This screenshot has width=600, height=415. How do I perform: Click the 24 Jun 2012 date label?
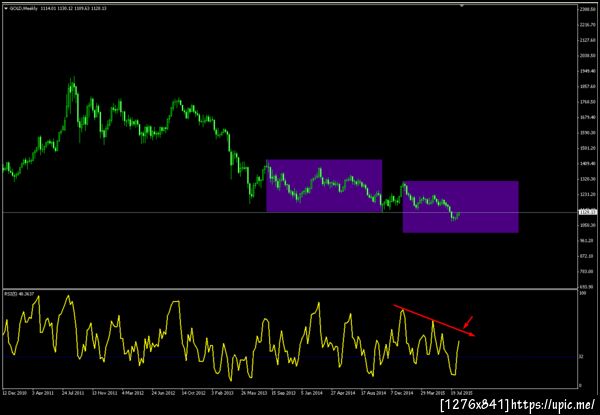[x=163, y=393]
